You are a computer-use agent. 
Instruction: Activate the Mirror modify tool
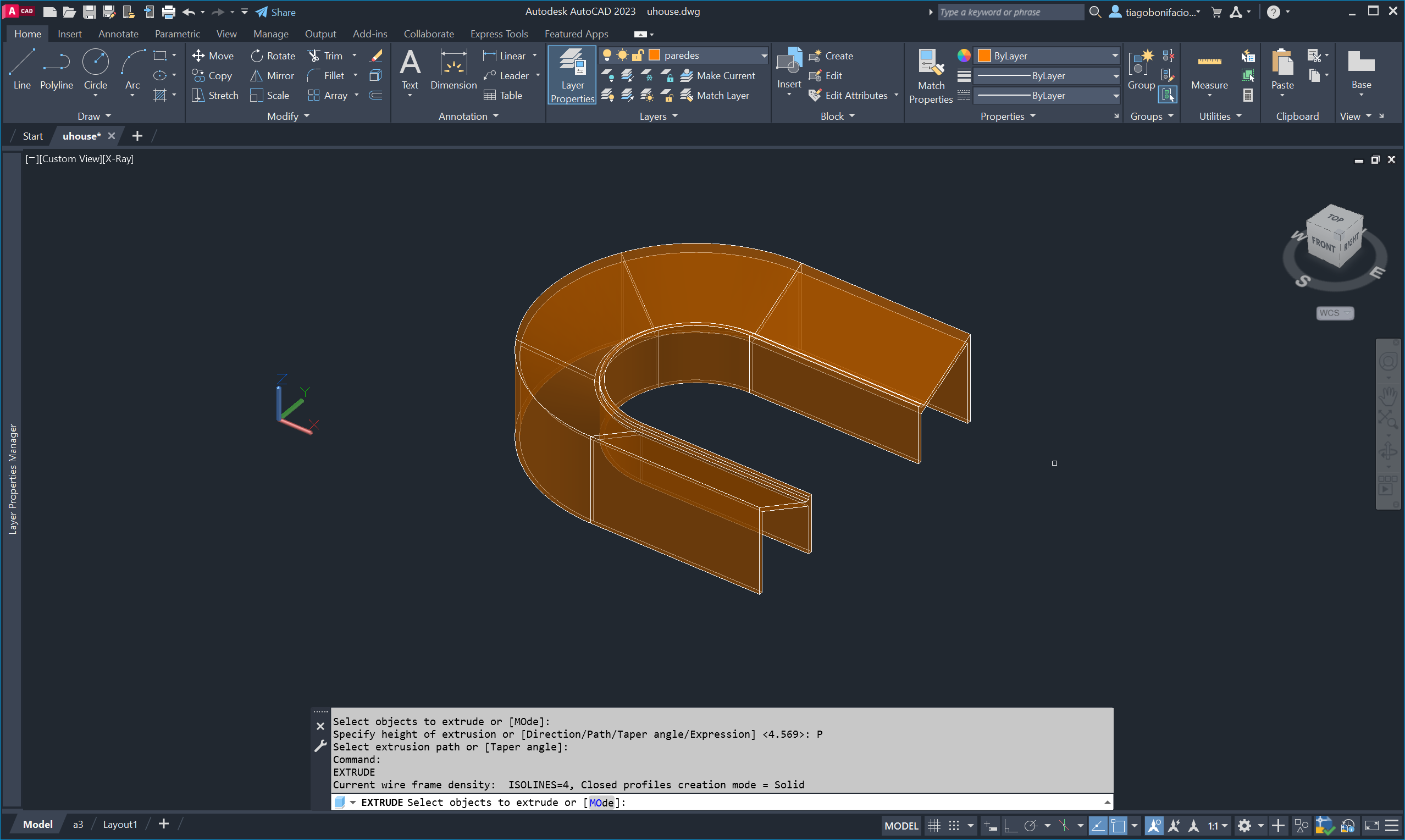pos(272,75)
